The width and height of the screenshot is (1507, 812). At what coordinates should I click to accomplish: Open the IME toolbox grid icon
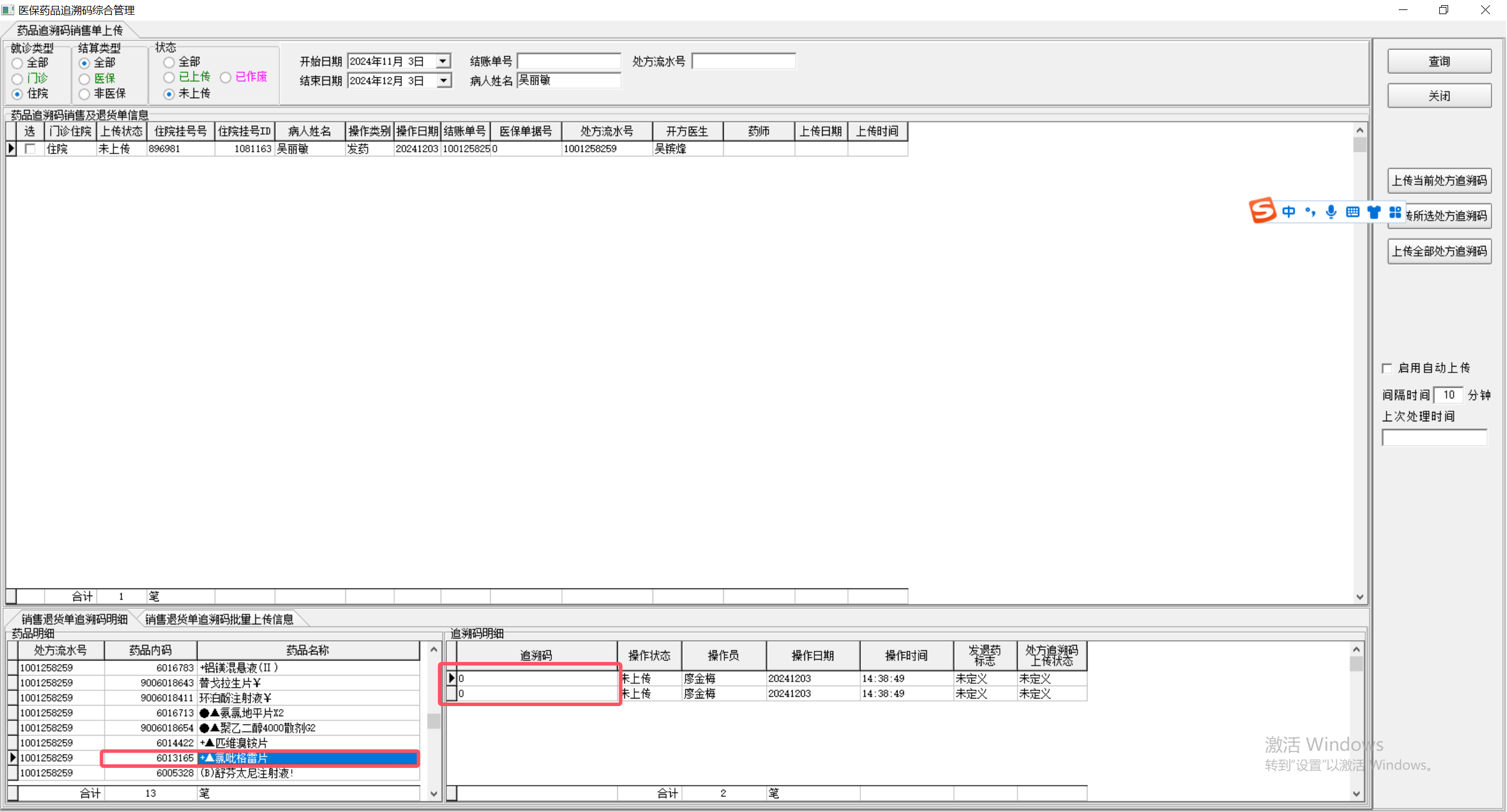pyautogui.click(x=1395, y=212)
